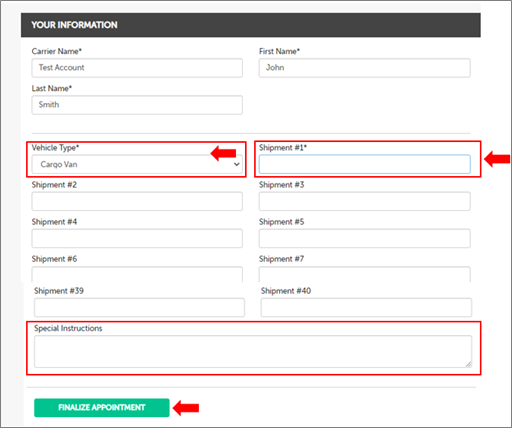
Task: Focus the Shipment #2 text box
Action: 137,201
